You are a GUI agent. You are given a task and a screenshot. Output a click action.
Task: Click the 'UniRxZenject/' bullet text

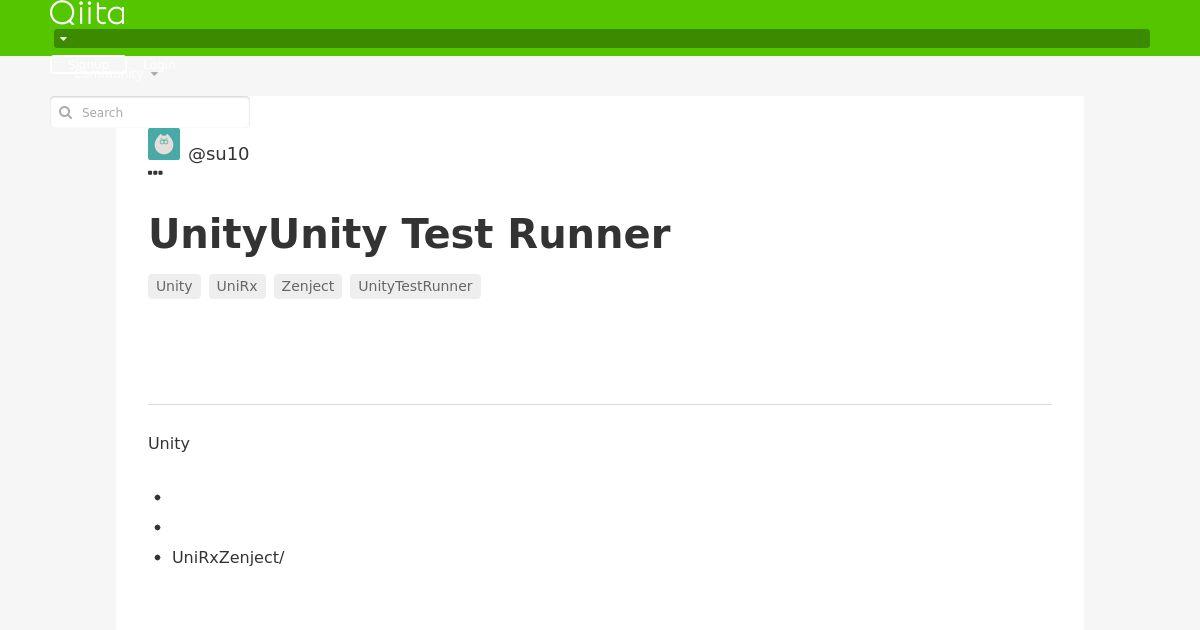point(228,557)
